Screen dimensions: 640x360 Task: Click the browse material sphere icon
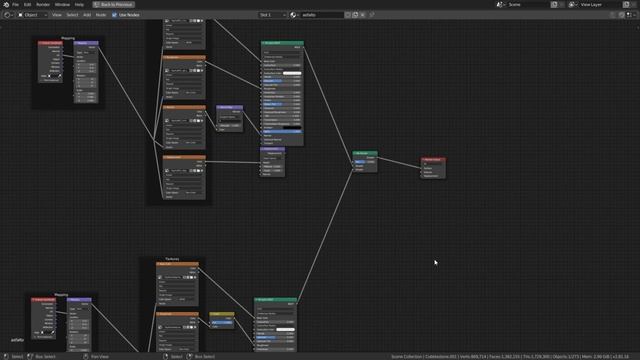point(294,15)
